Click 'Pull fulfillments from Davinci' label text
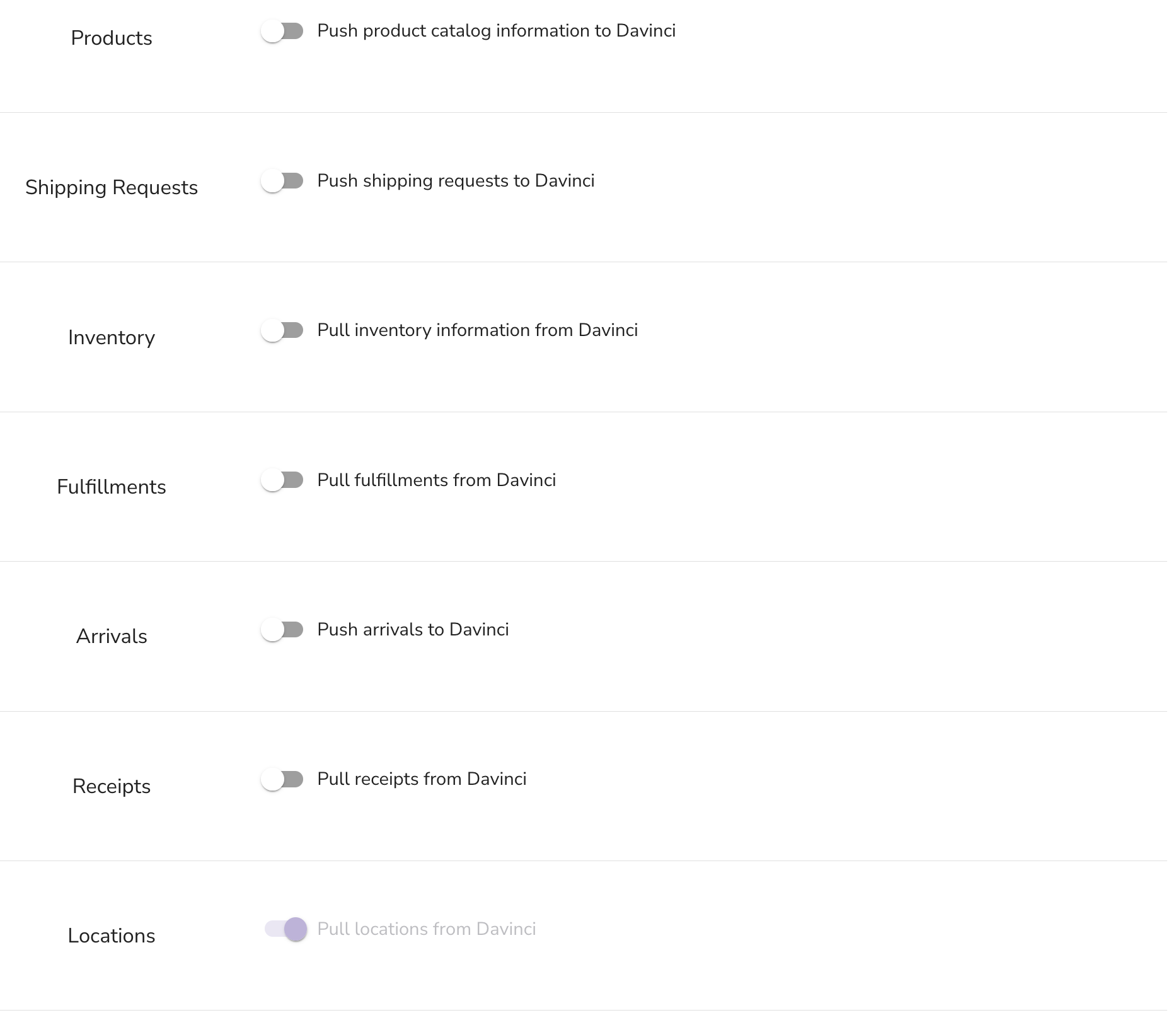1176x1020 pixels. pyautogui.click(x=437, y=480)
